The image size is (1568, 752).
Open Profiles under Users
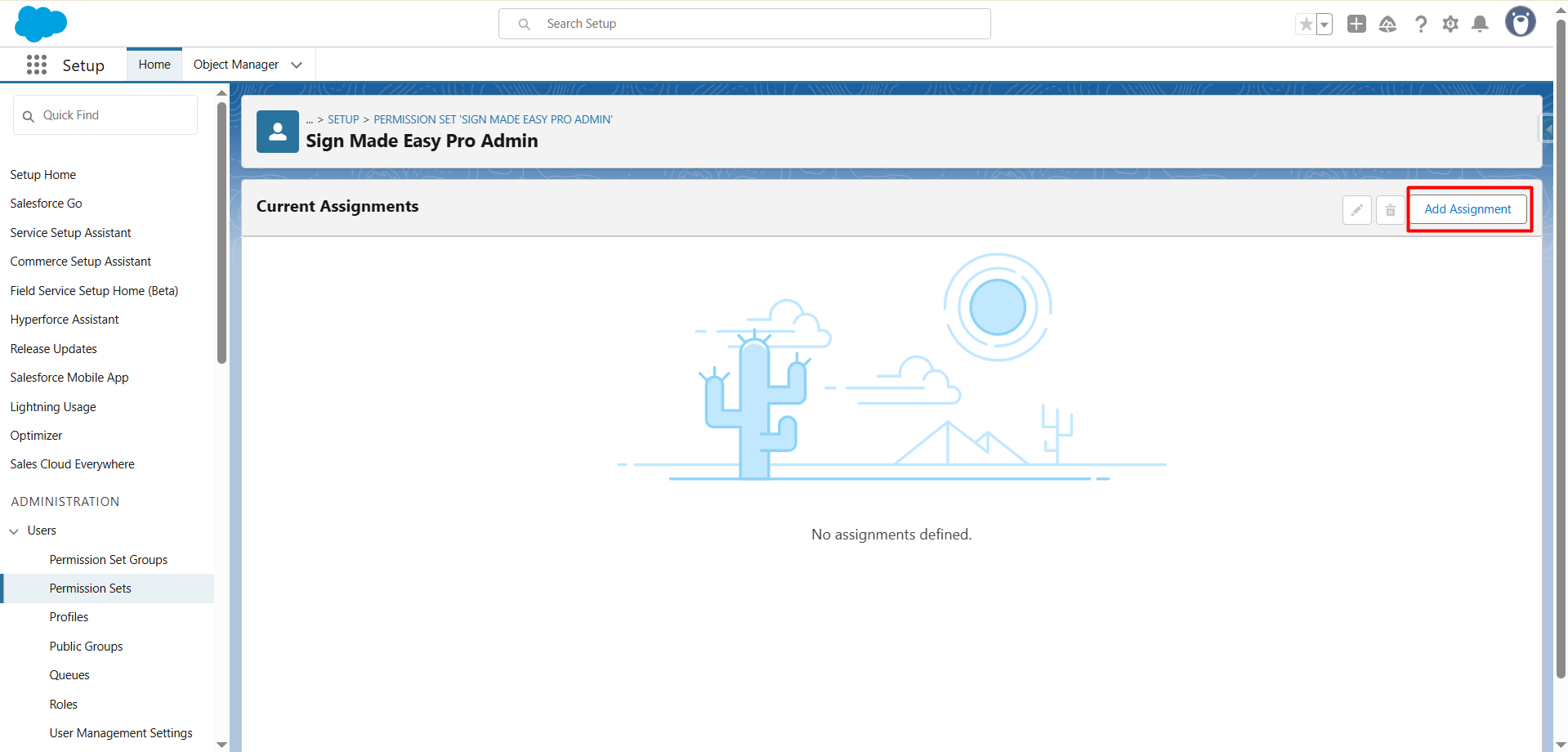pos(69,617)
